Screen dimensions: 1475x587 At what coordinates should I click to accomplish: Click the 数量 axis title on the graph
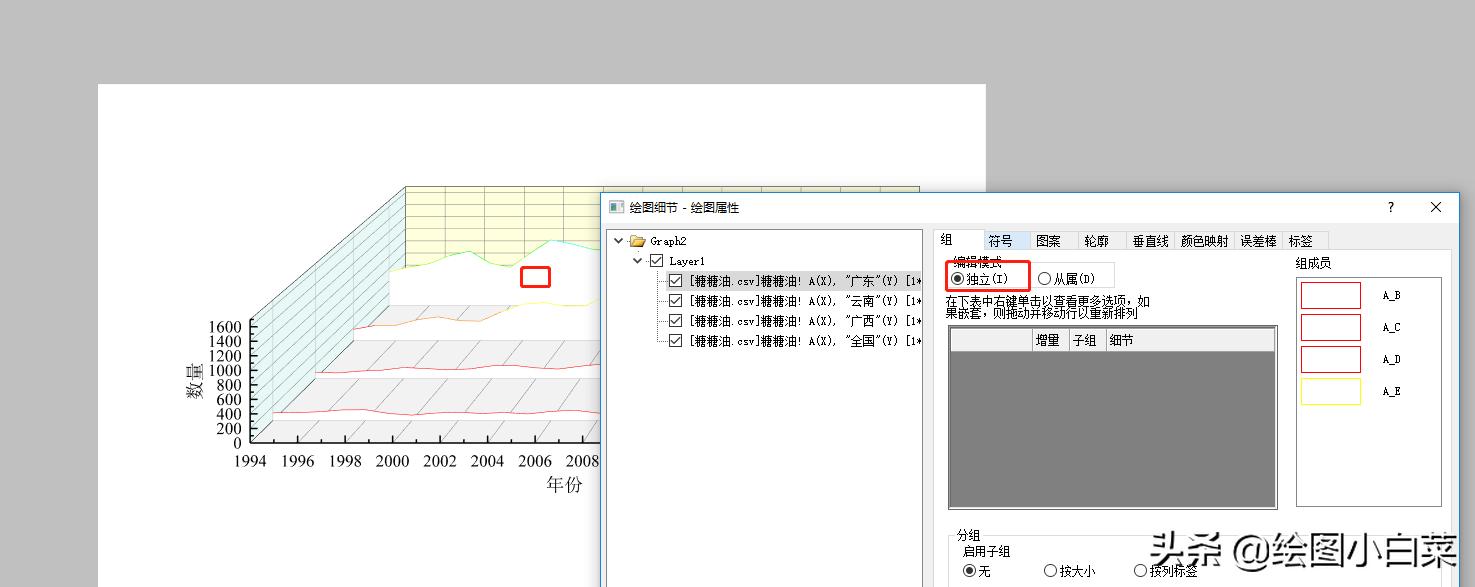(195, 382)
